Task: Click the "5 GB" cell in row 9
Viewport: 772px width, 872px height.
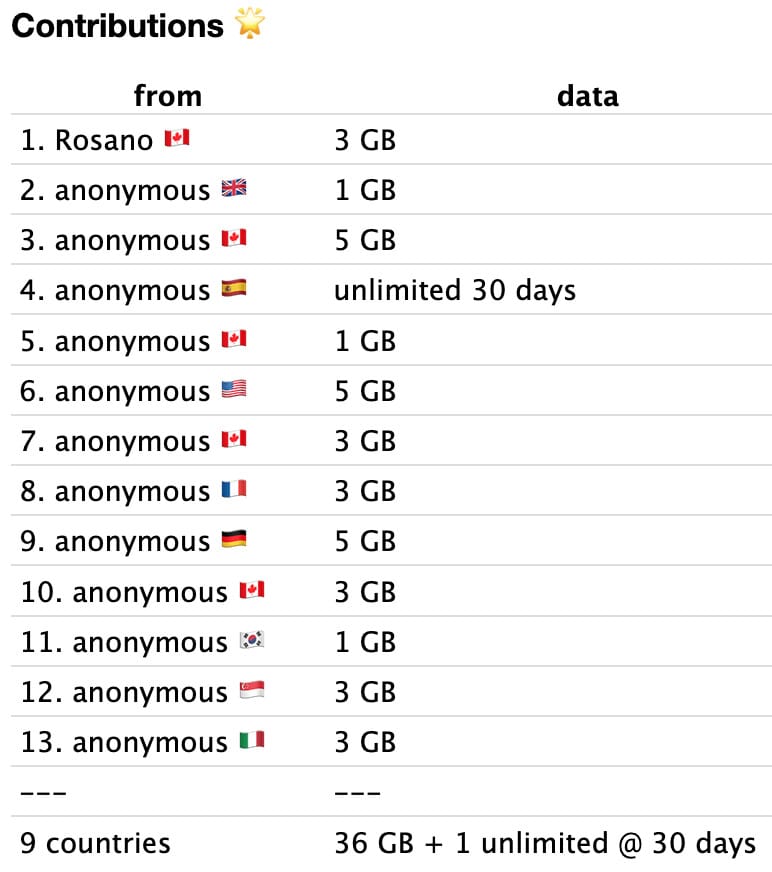Action: (365, 541)
